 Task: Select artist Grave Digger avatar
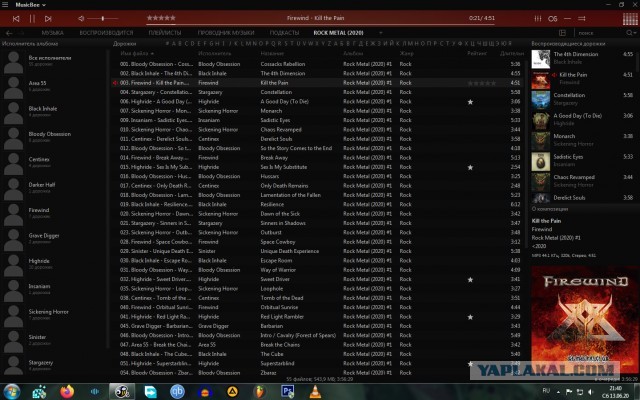click(13, 240)
